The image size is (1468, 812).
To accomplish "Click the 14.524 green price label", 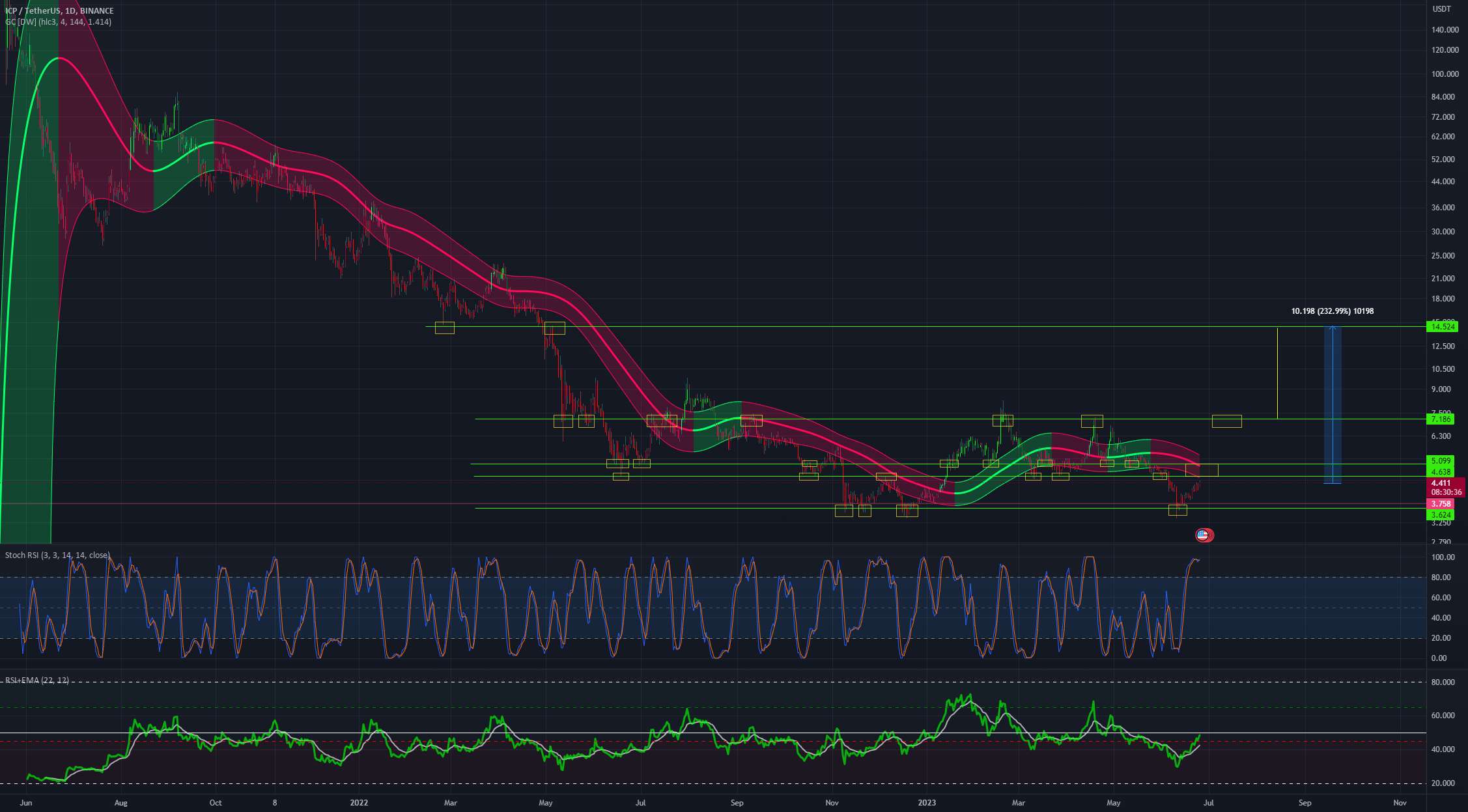I will [1442, 327].
